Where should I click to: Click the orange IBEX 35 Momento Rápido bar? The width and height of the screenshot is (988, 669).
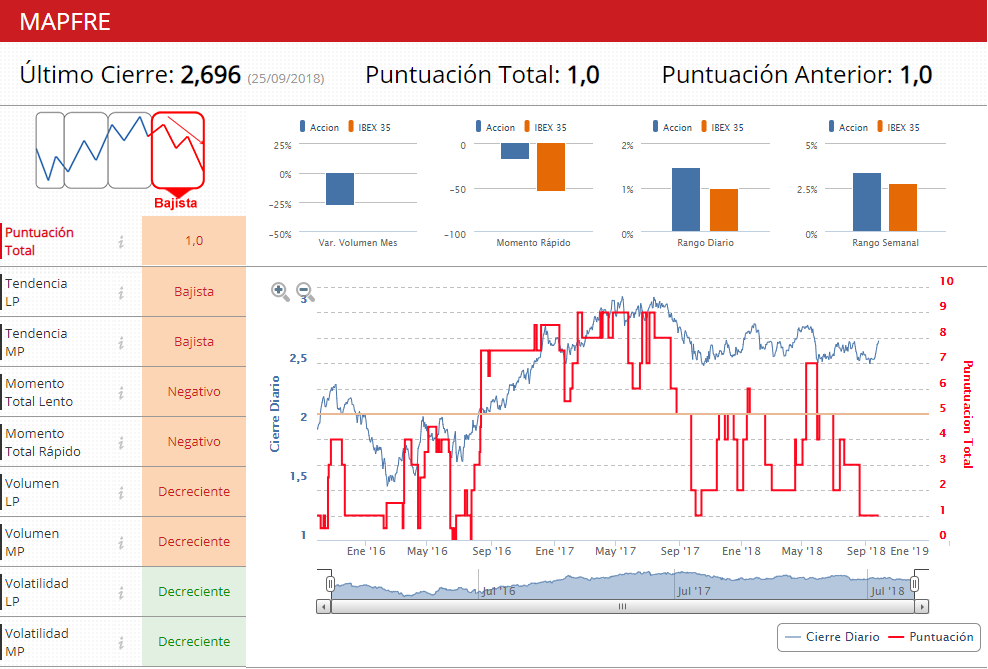click(x=551, y=167)
